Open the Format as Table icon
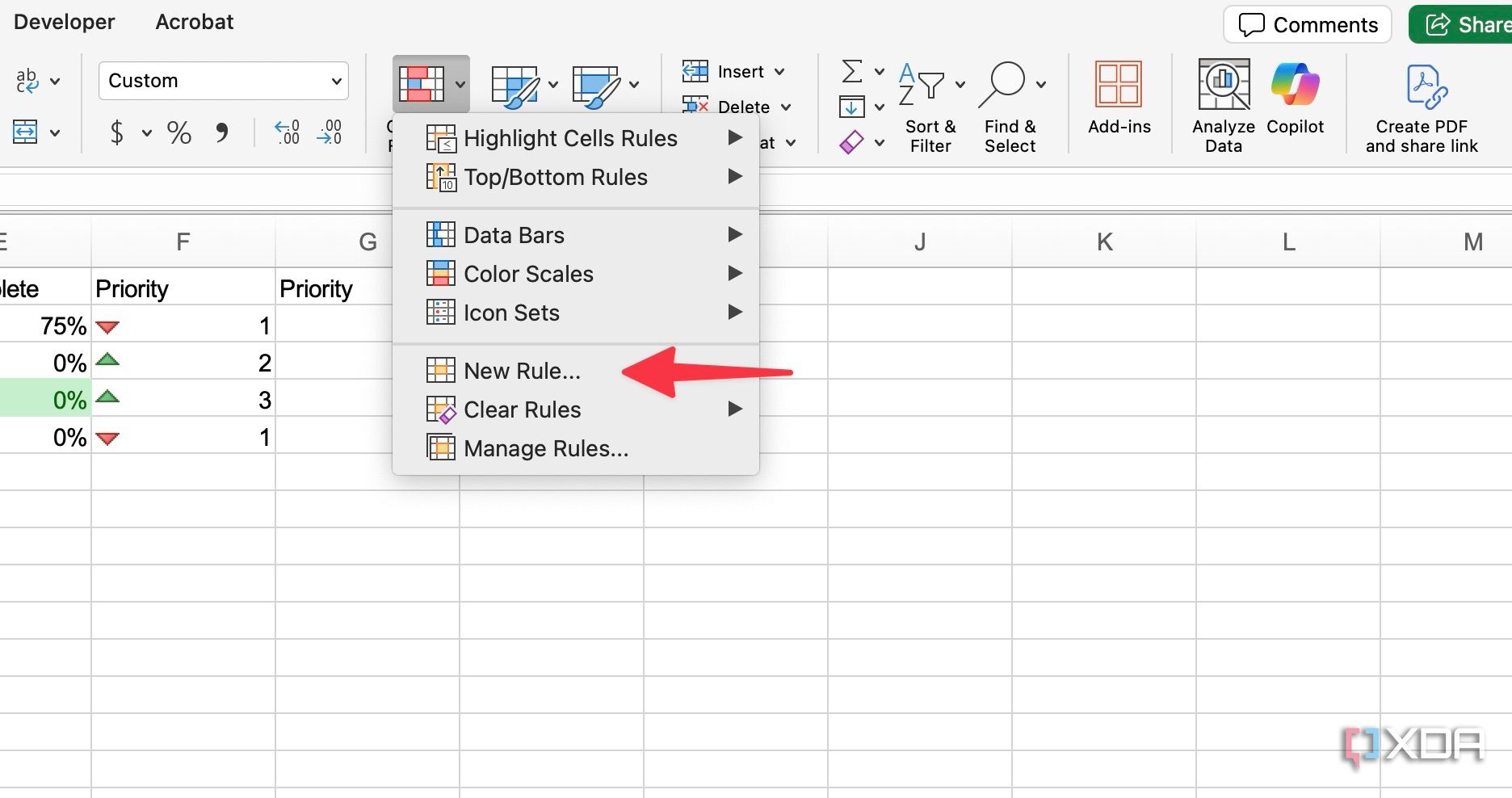The width and height of the screenshot is (1512, 798). click(x=514, y=86)
